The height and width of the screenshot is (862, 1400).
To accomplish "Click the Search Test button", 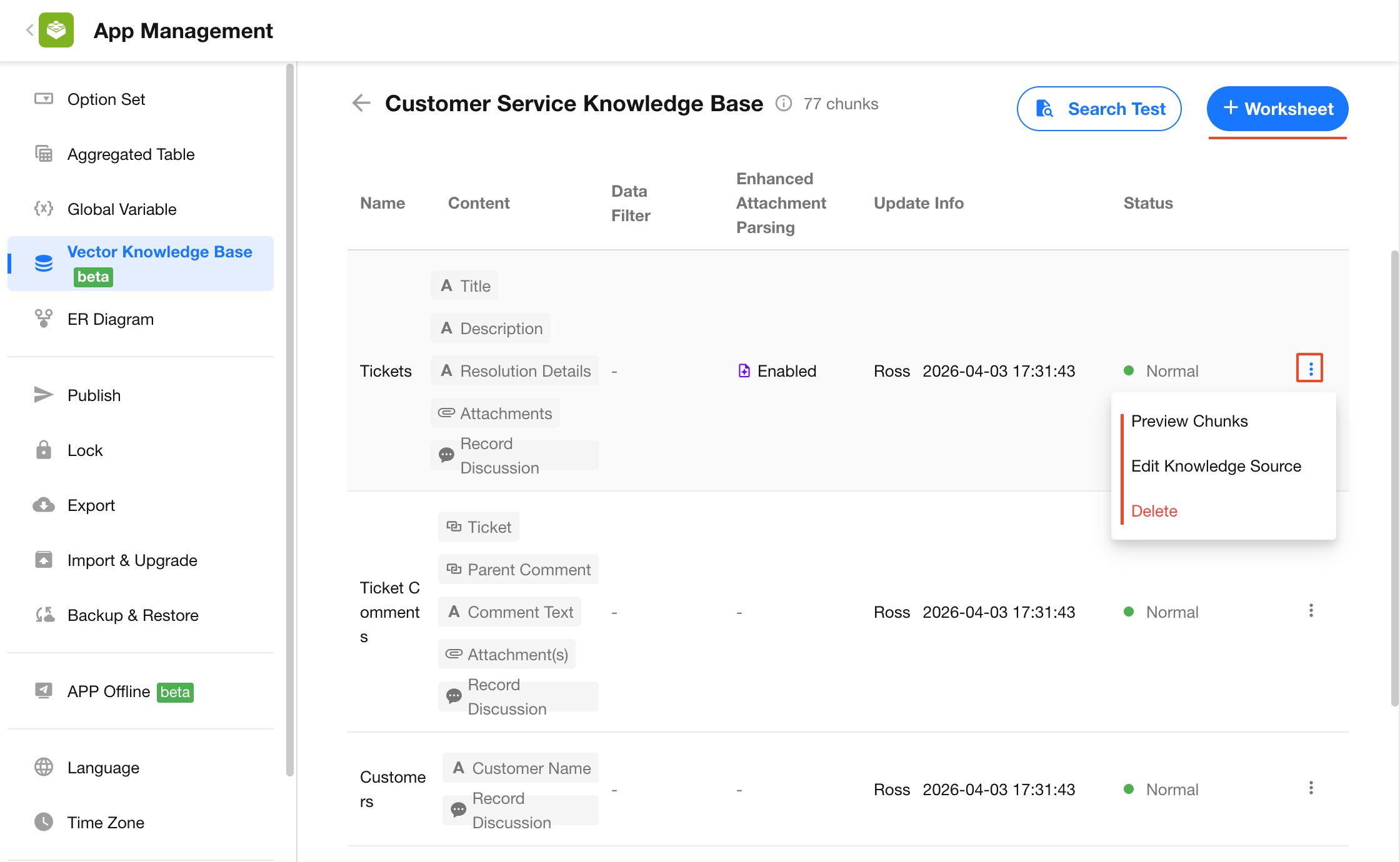I will (1099, 109).
